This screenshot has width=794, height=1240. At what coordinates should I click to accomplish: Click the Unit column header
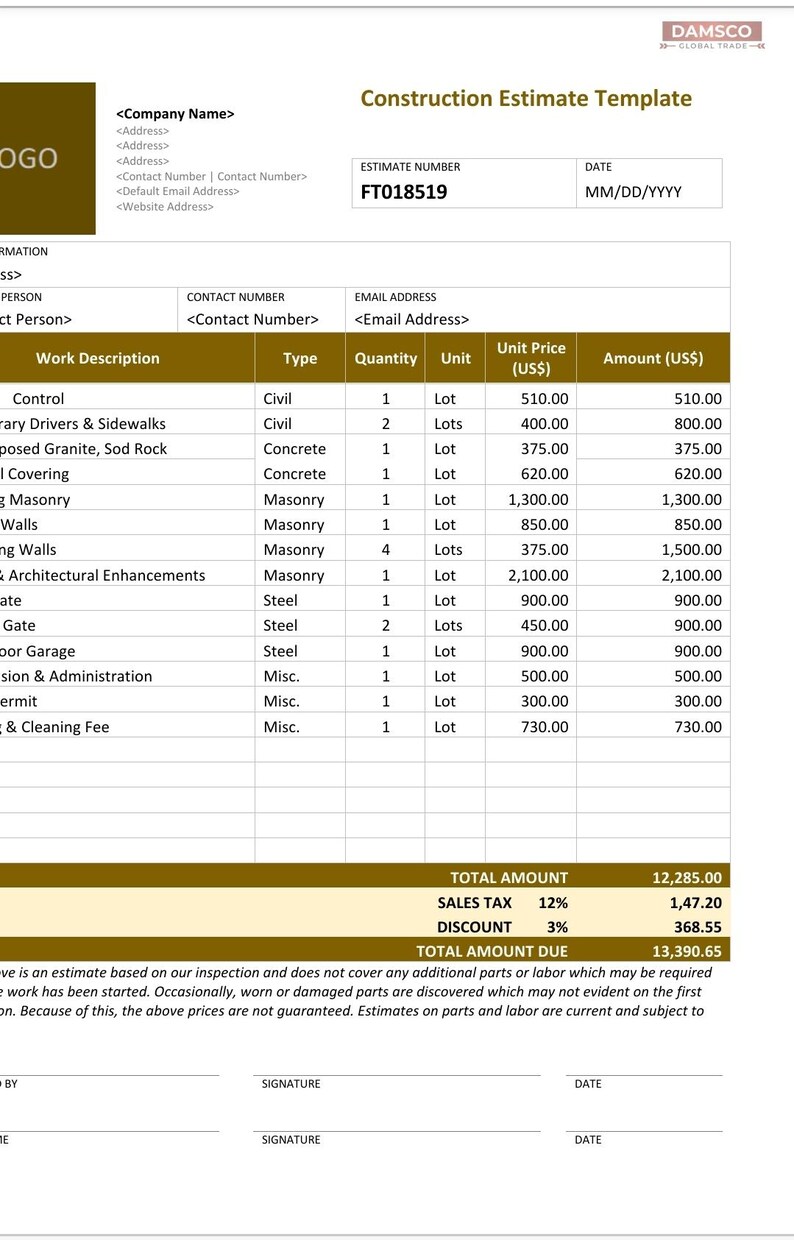click(x=456, y=358)
